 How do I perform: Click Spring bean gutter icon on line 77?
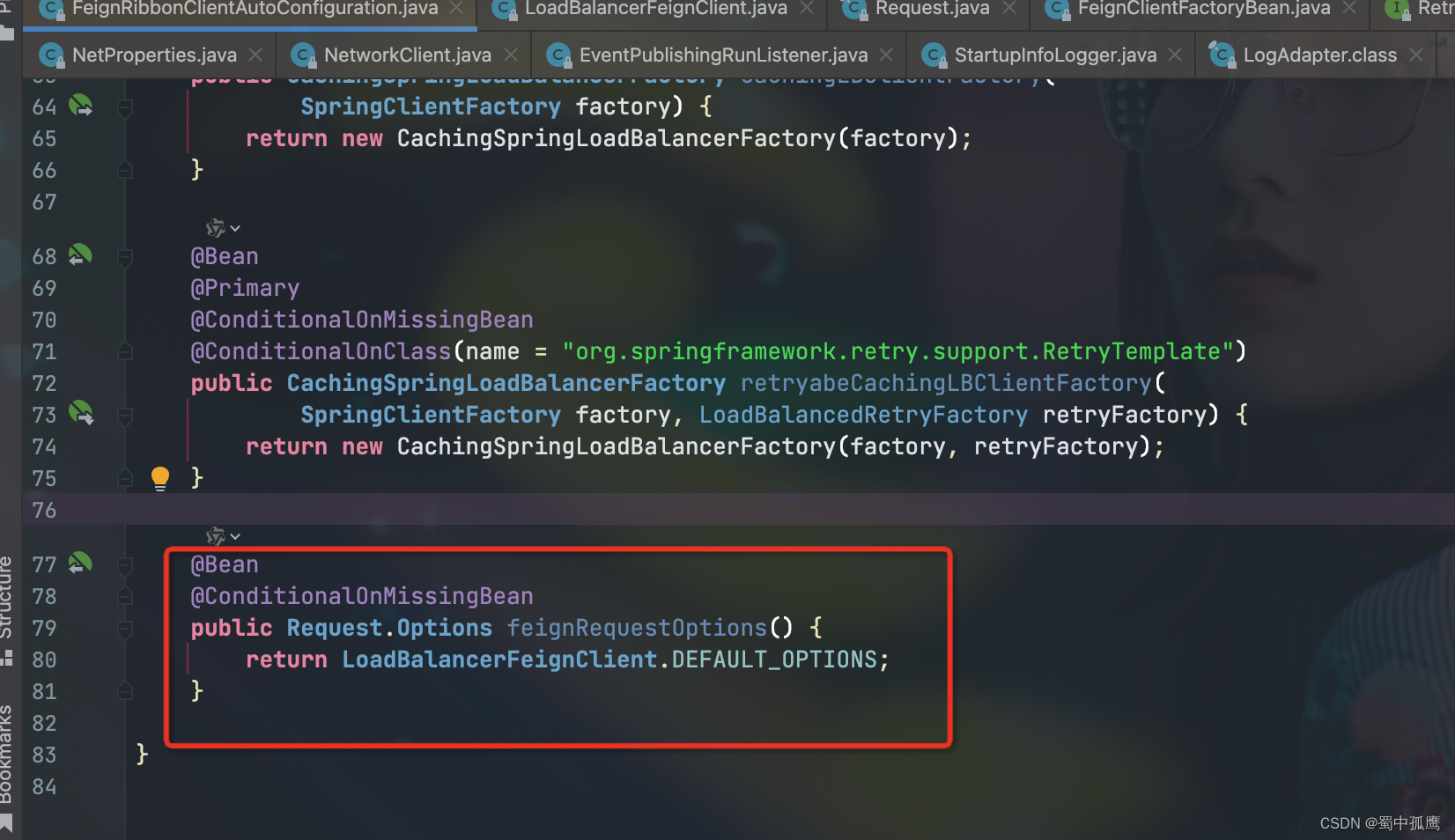(x=80, y=563)
